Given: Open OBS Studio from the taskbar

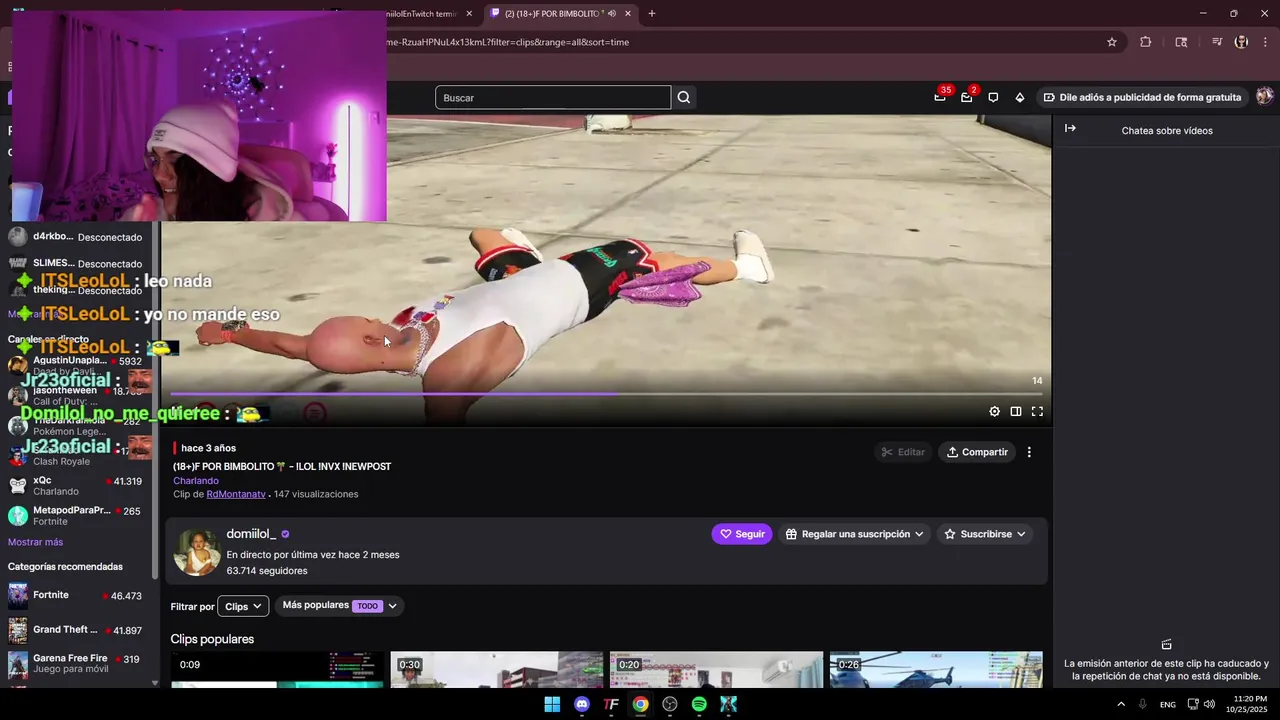Looking at the screenshot, I should point(670,704).
